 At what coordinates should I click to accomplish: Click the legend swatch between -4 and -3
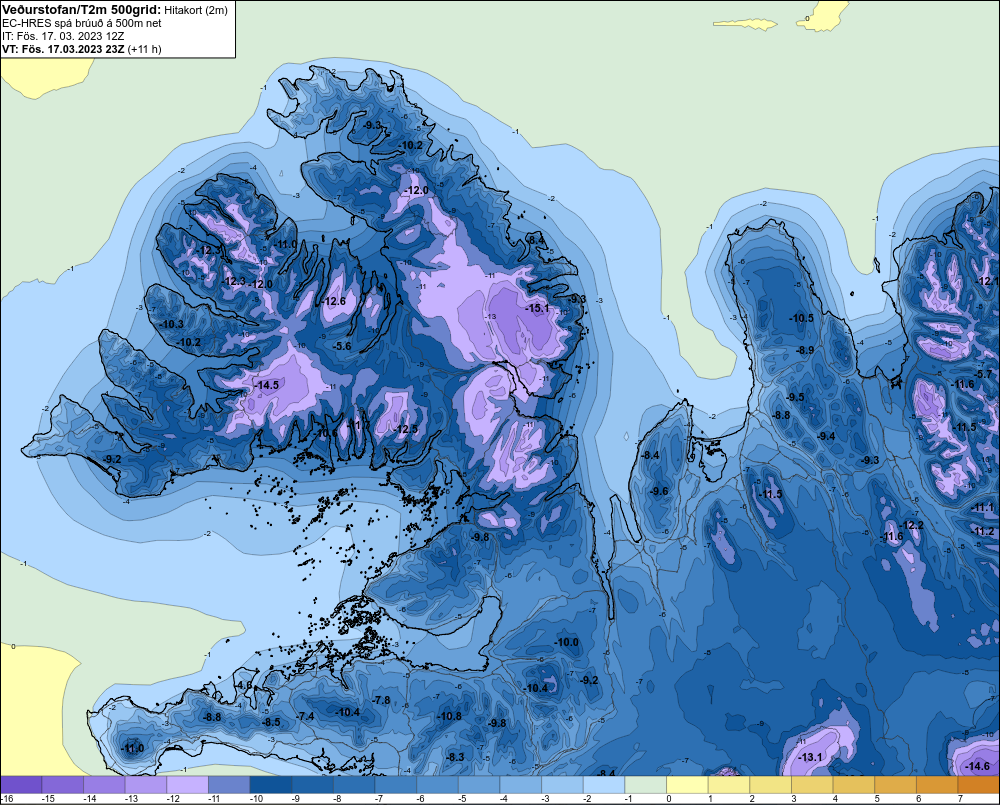pyautogui.click(x=521, y=785)
